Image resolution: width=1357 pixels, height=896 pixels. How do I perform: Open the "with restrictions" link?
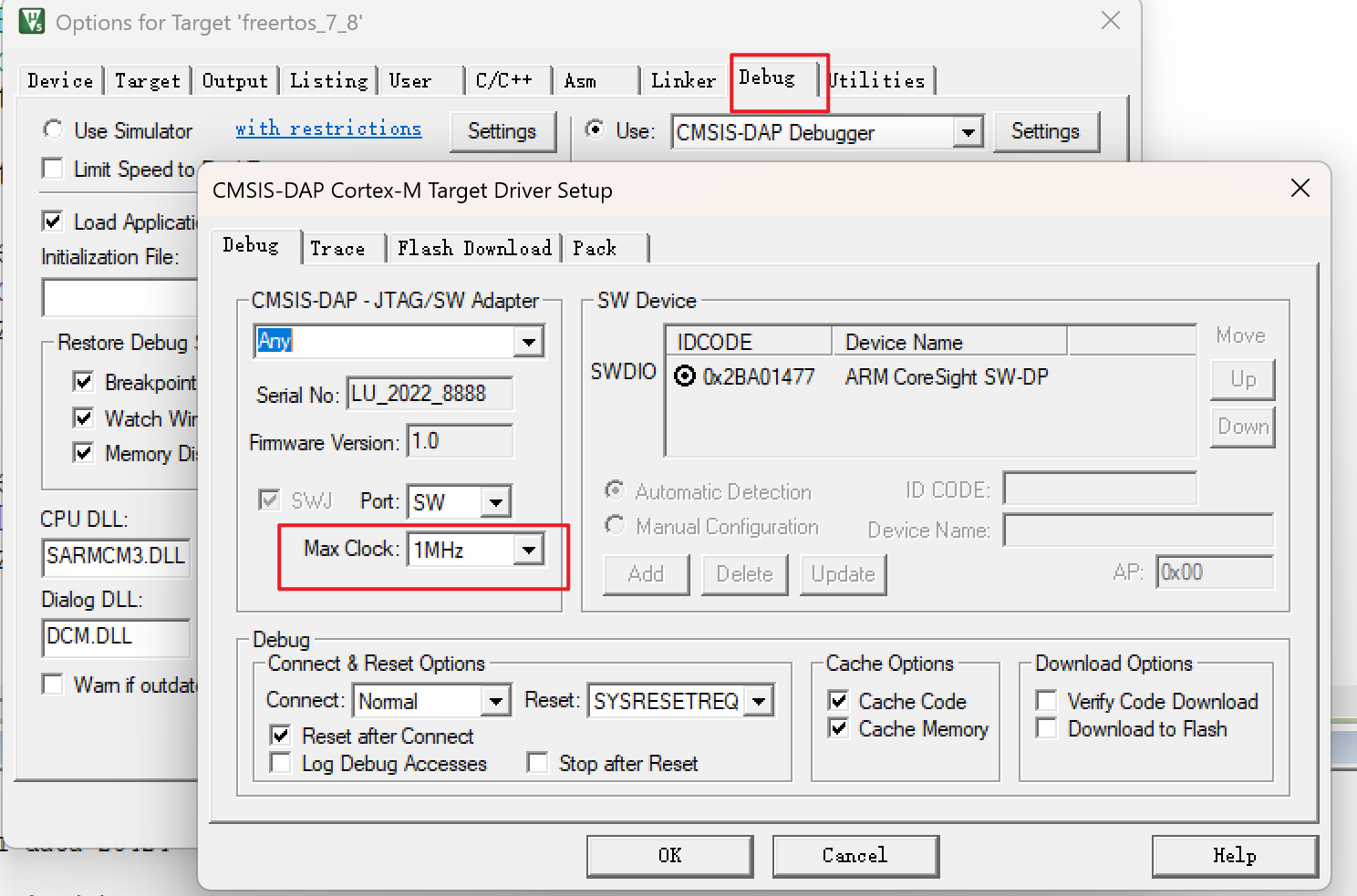(328, 129)
